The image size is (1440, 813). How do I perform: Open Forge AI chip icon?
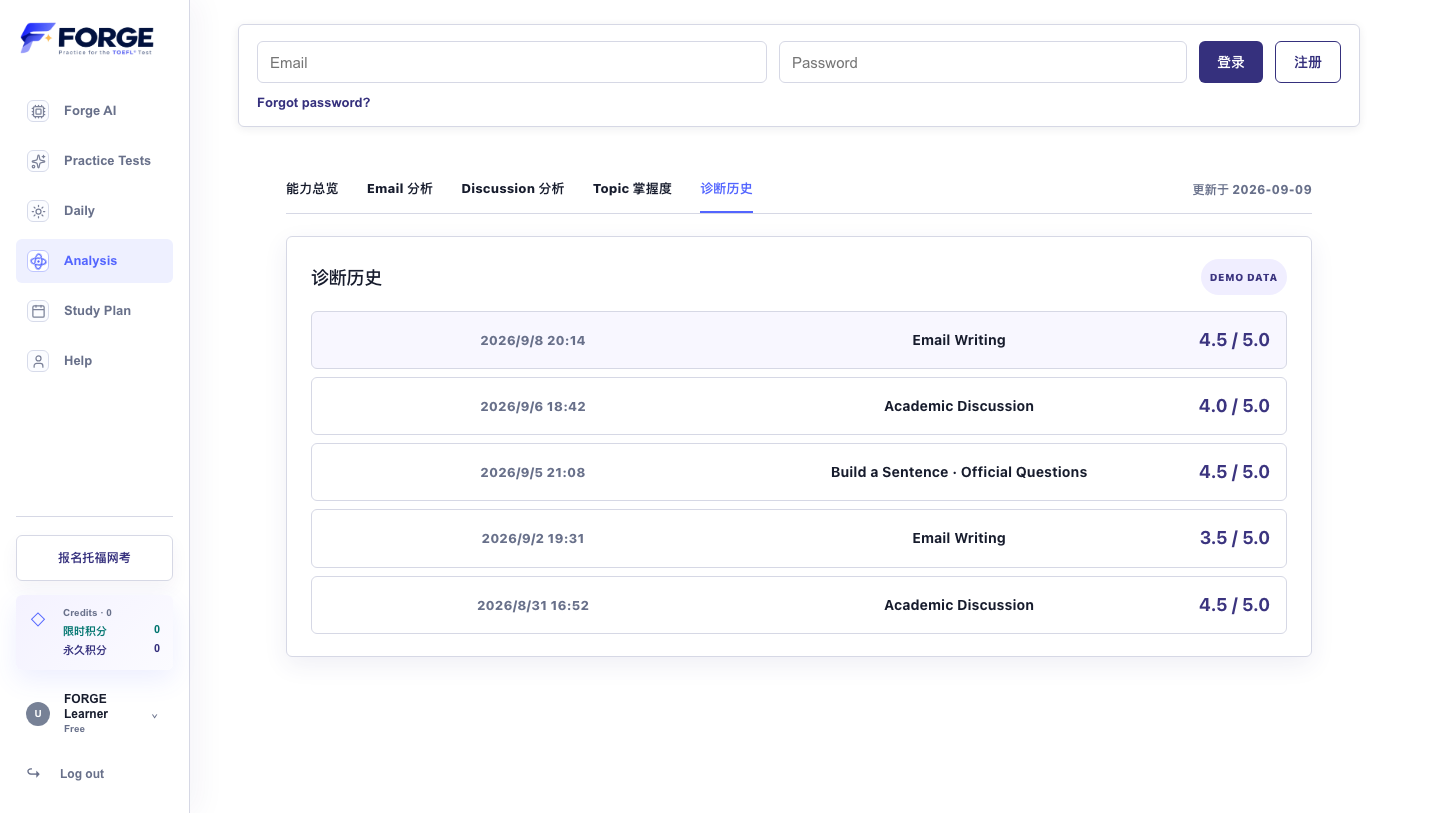tap(38, 111)
